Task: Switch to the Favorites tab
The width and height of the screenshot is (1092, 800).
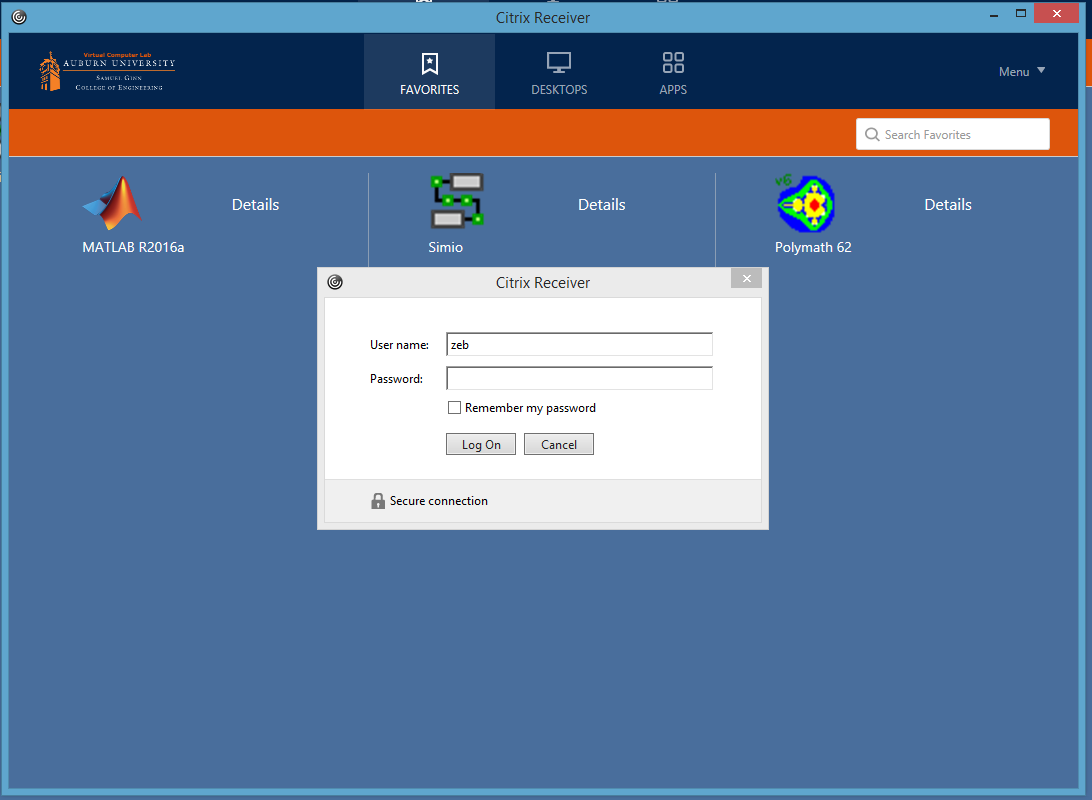Action: [429, 73]
